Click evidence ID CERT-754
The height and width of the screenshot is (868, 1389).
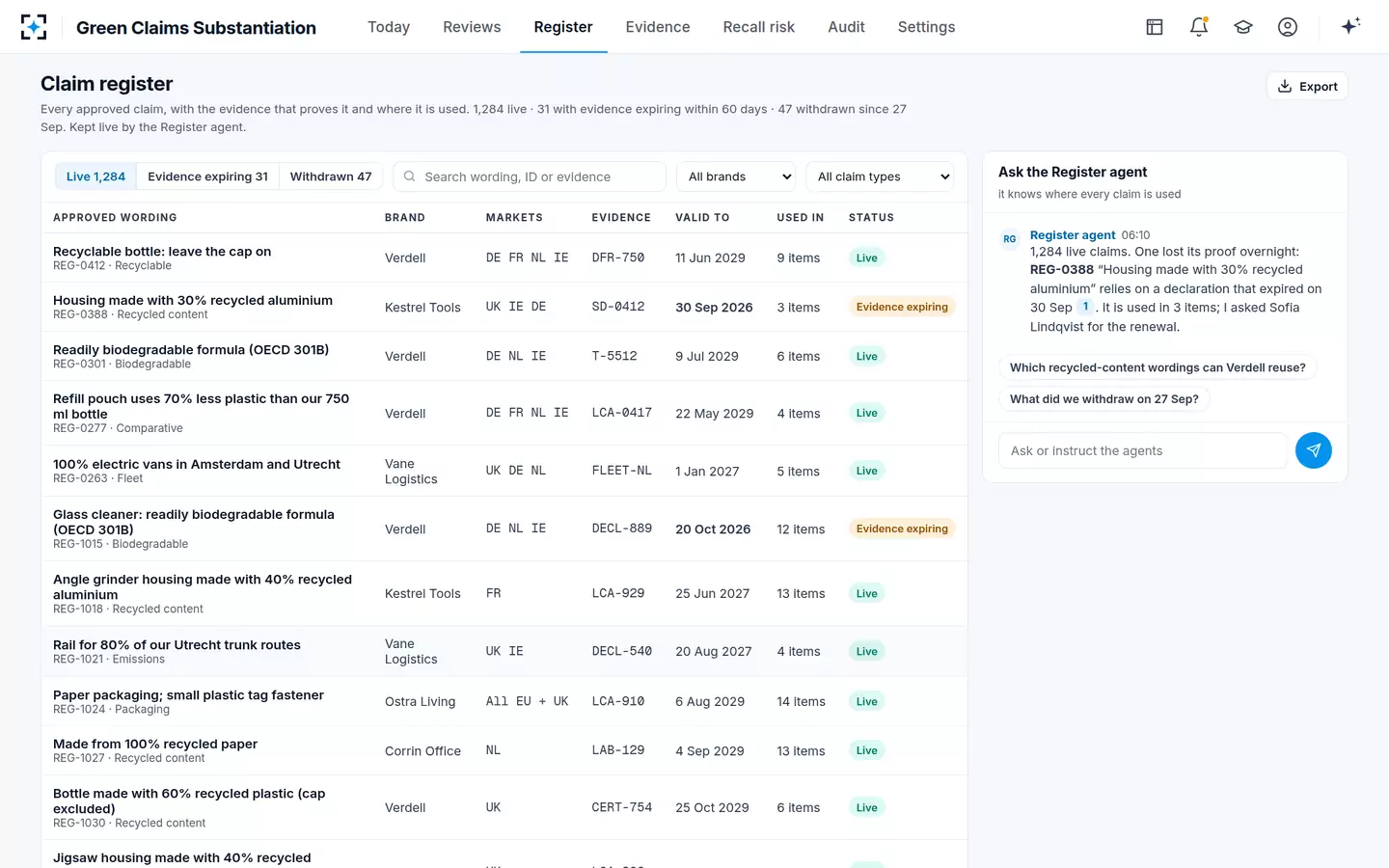pos(622,807)
